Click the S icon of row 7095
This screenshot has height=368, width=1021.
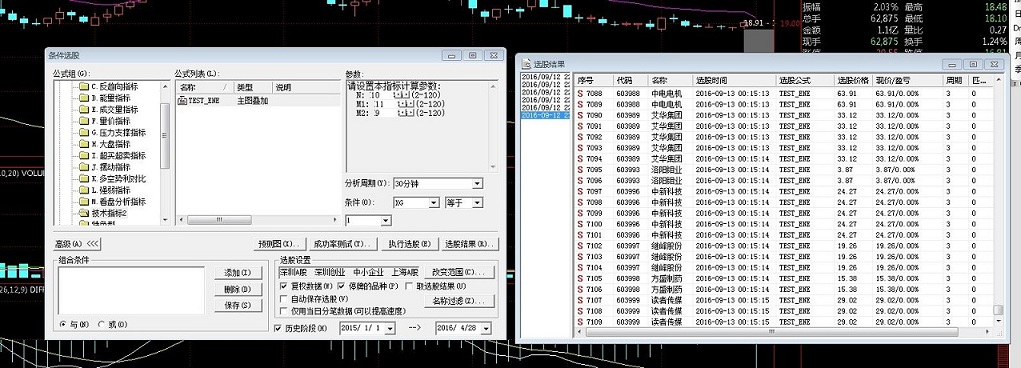(580, 169)
